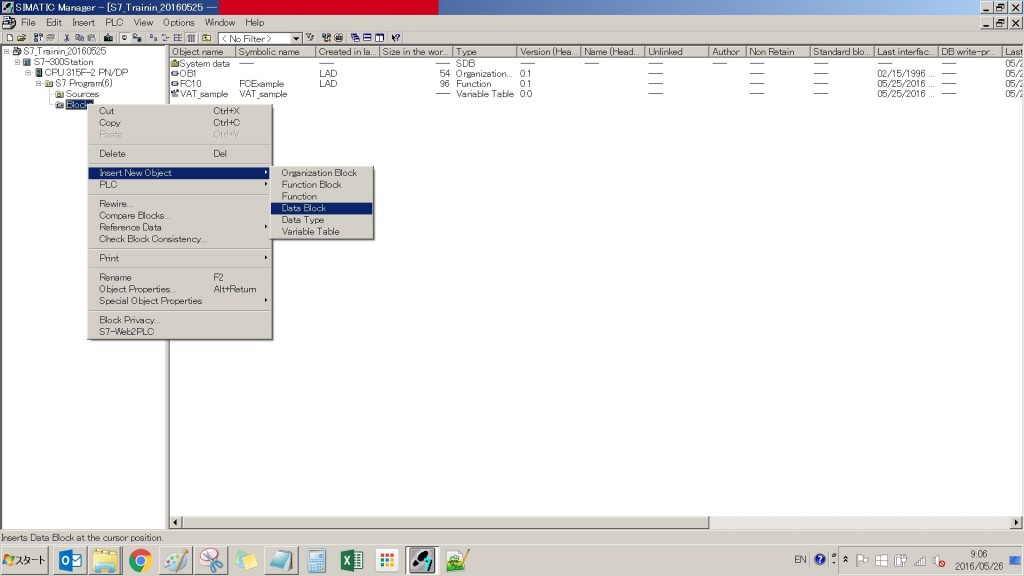Screen dimensions: 1024x576
Task: Choose Cut from the context menu
Action: pyautogui.click(x=180, y=111)
